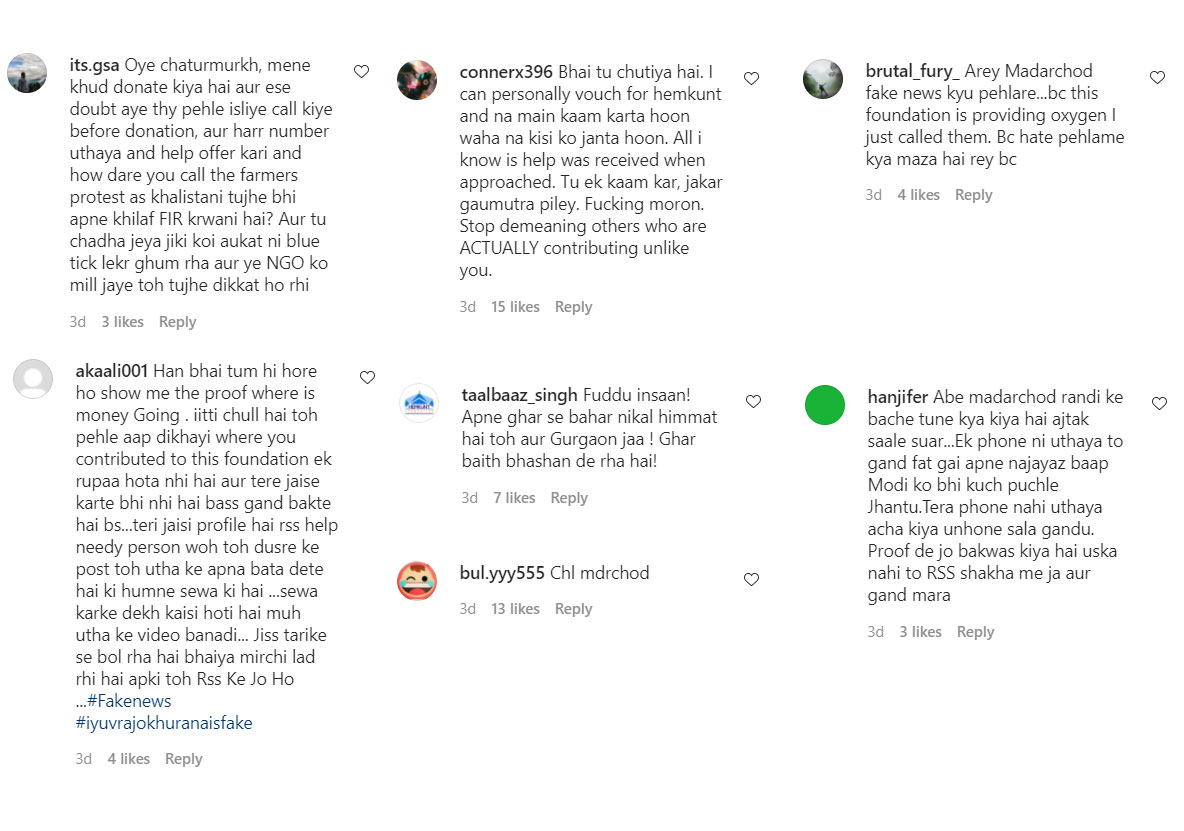Reply to brutal_fury_'s comment

click(x=973, y=195)
